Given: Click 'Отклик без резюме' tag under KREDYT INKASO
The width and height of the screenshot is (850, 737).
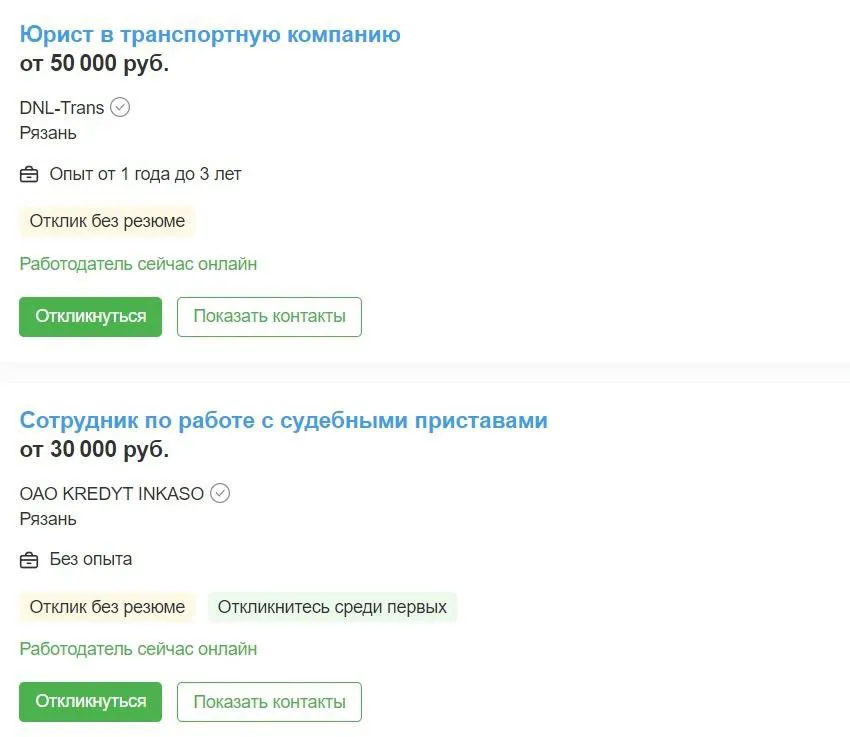Looking at the screenshot, I should pos(107,607).
